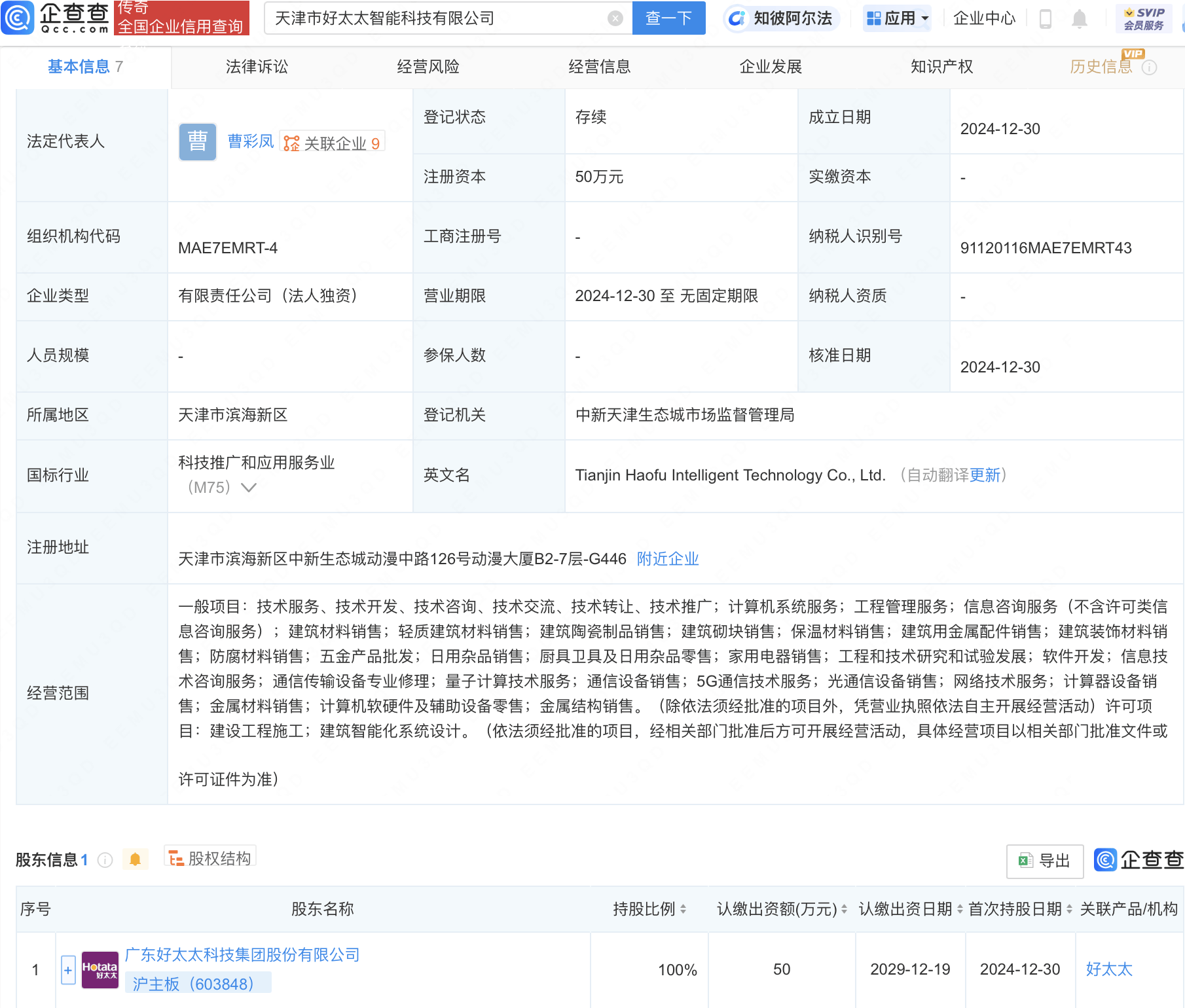Image resolution: width=1185 pixels, height=1008 pixels.
Task: Click 沪主板 (603848) stock tag
Action: point(198,983)
